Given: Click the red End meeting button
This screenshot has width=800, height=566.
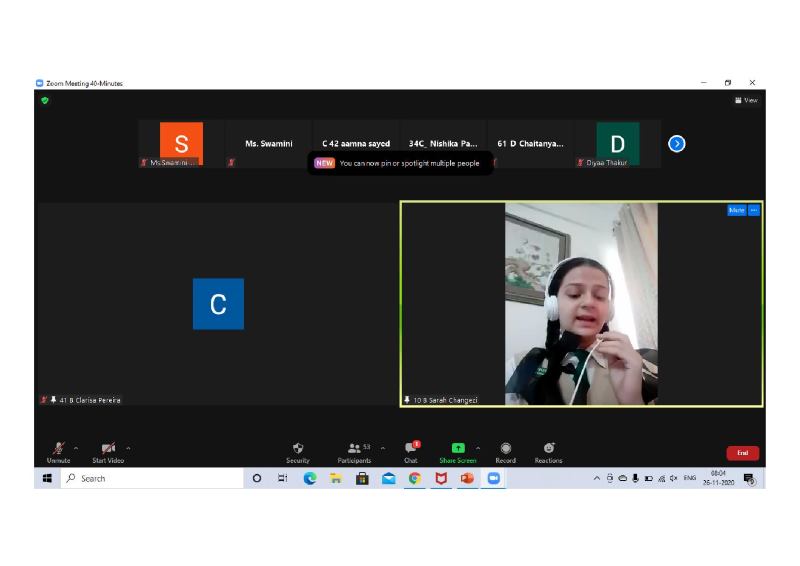Looking at the screenshot, I should [742, 453].
